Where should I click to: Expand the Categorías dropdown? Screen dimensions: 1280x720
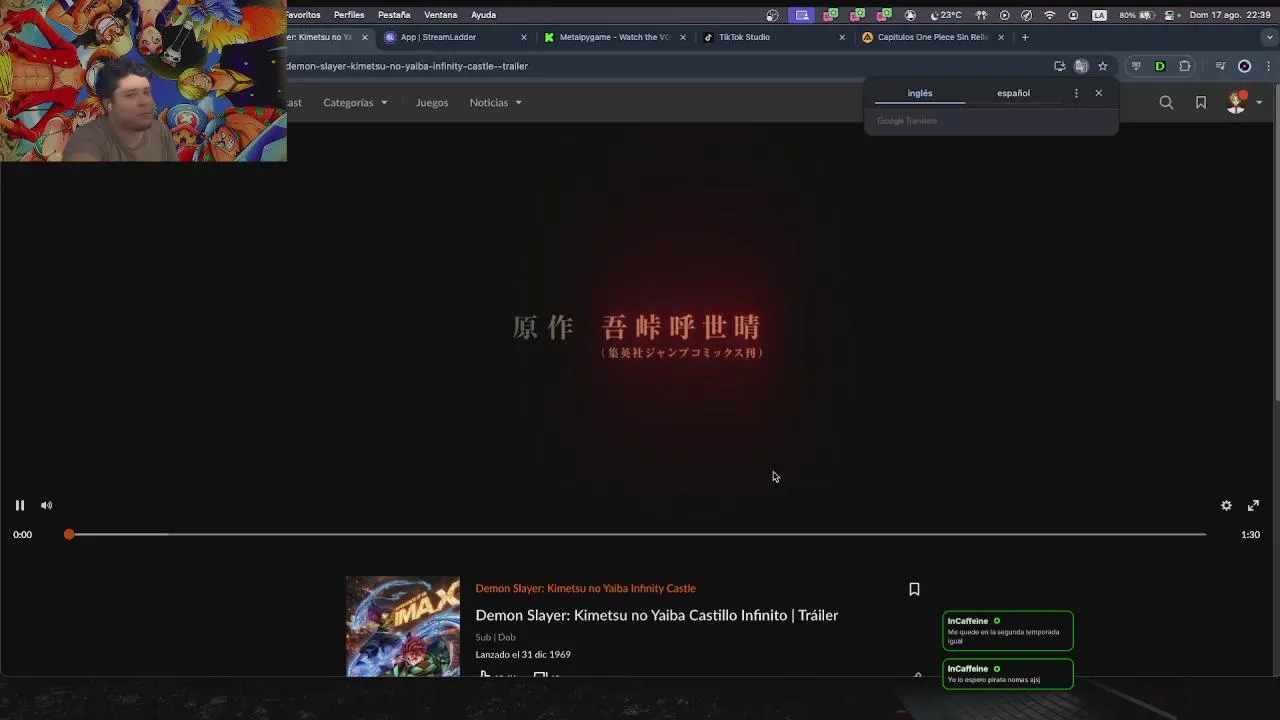355,102
